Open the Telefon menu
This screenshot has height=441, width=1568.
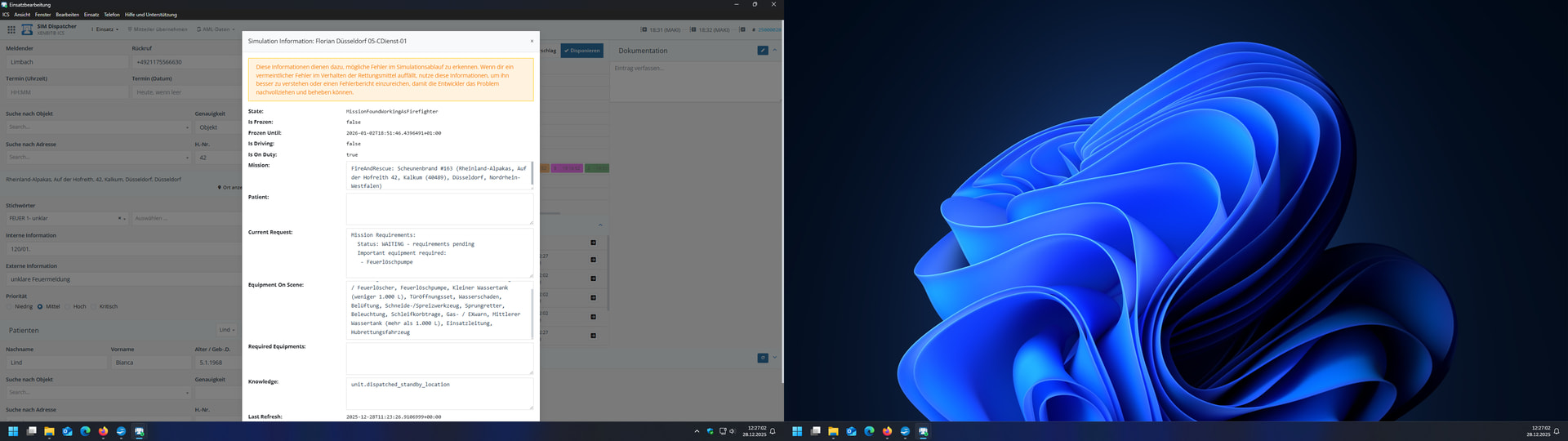[x=112, y=15]
